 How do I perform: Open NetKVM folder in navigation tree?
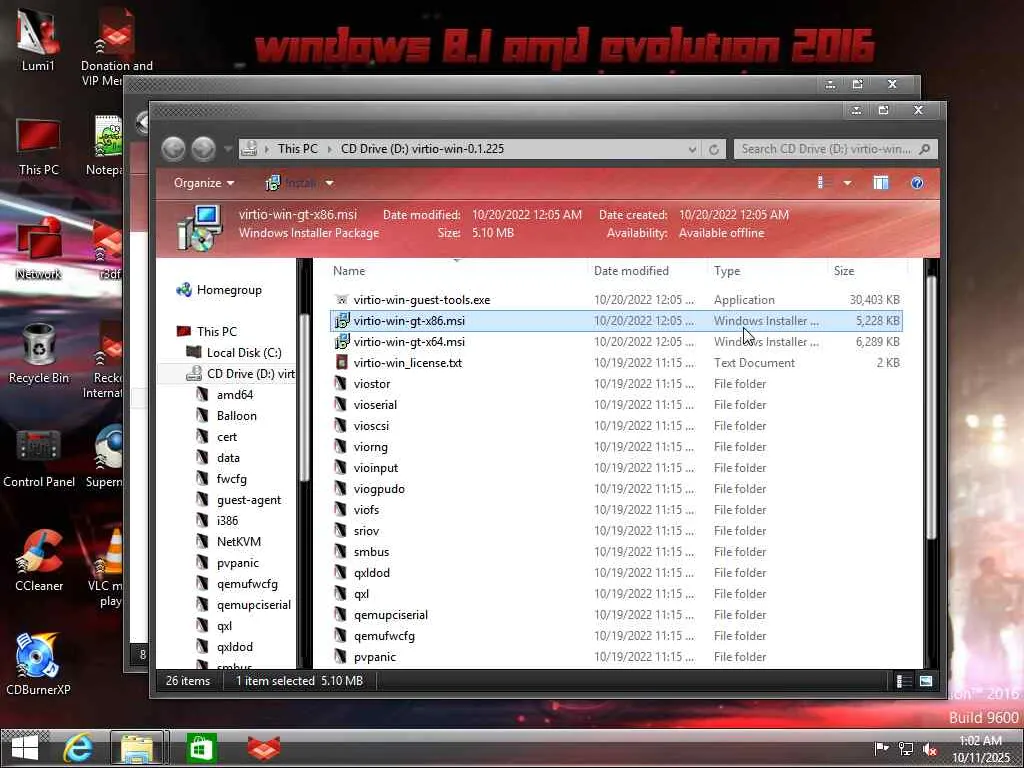point(229,541)
